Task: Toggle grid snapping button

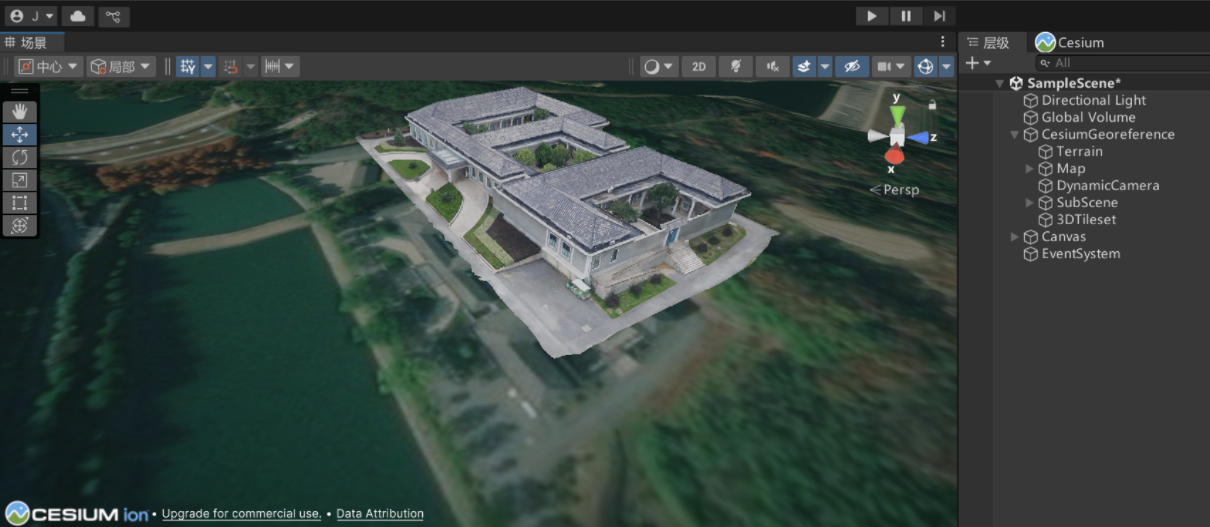Action: 187,67
